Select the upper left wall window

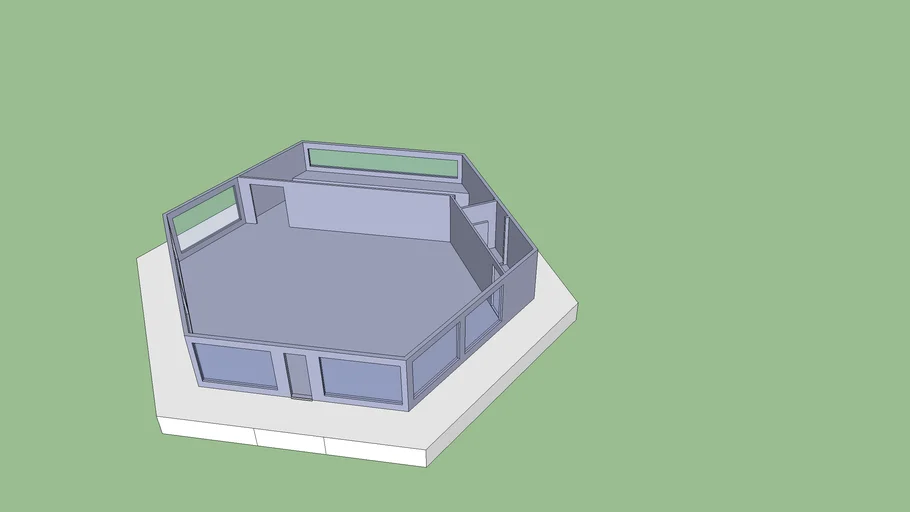tap(208, 217)
